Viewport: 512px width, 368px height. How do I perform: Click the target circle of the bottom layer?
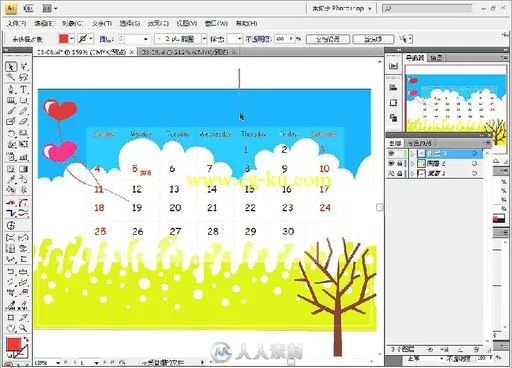(x=474, y=173)
